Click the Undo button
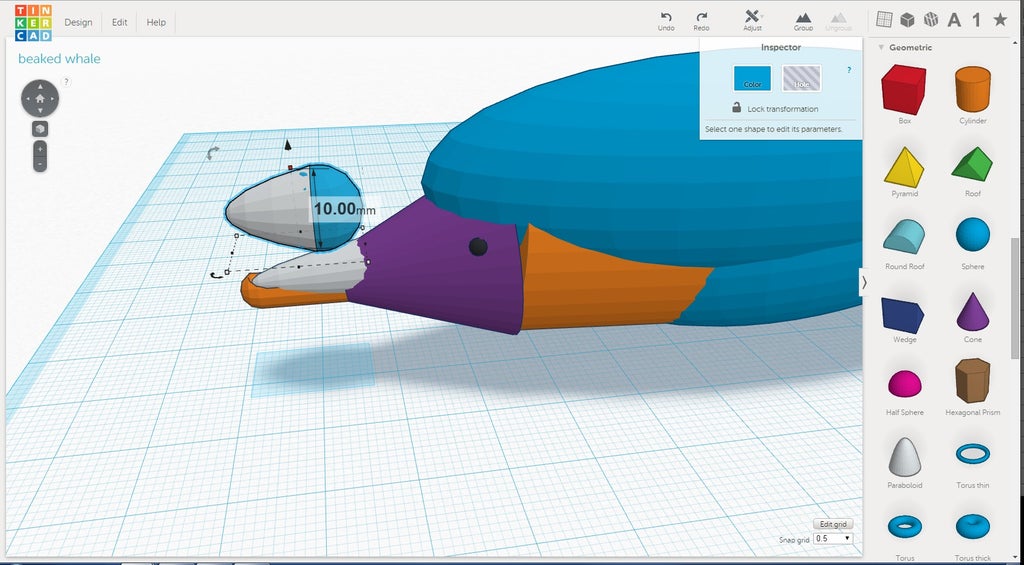Viewport: 1024px width, 565px height. pyautogui.click(x=666, y=22)
